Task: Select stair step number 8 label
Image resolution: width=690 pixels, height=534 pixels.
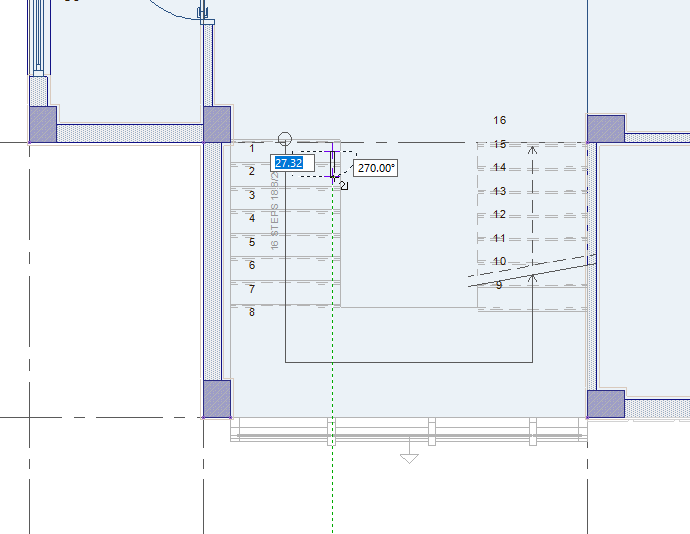Action: point(252,312)
